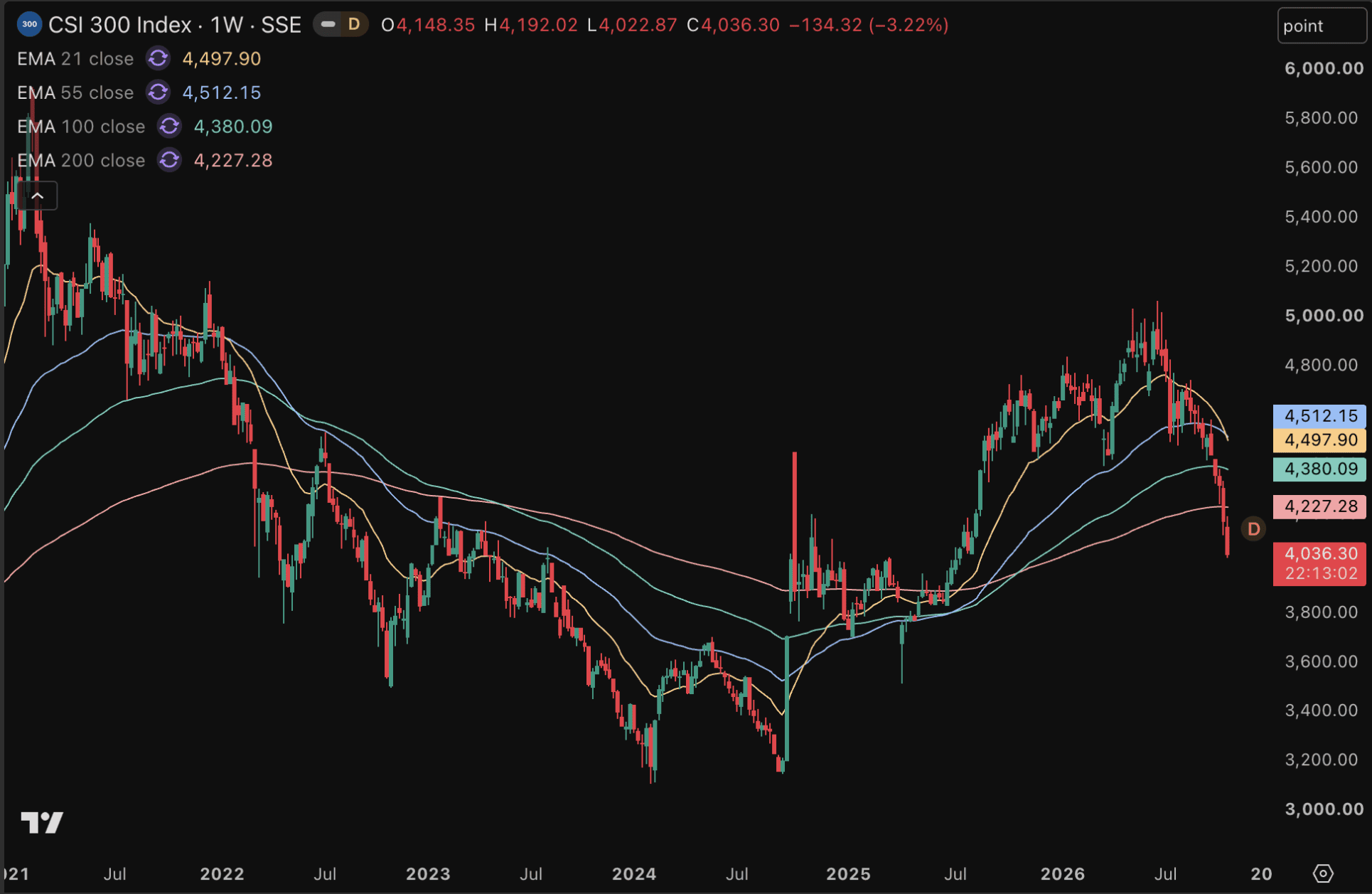Click the change value −134.32 (−3.22%)
The width and height of the screenshot is (1372, 894).
click(x=869, y=25)
